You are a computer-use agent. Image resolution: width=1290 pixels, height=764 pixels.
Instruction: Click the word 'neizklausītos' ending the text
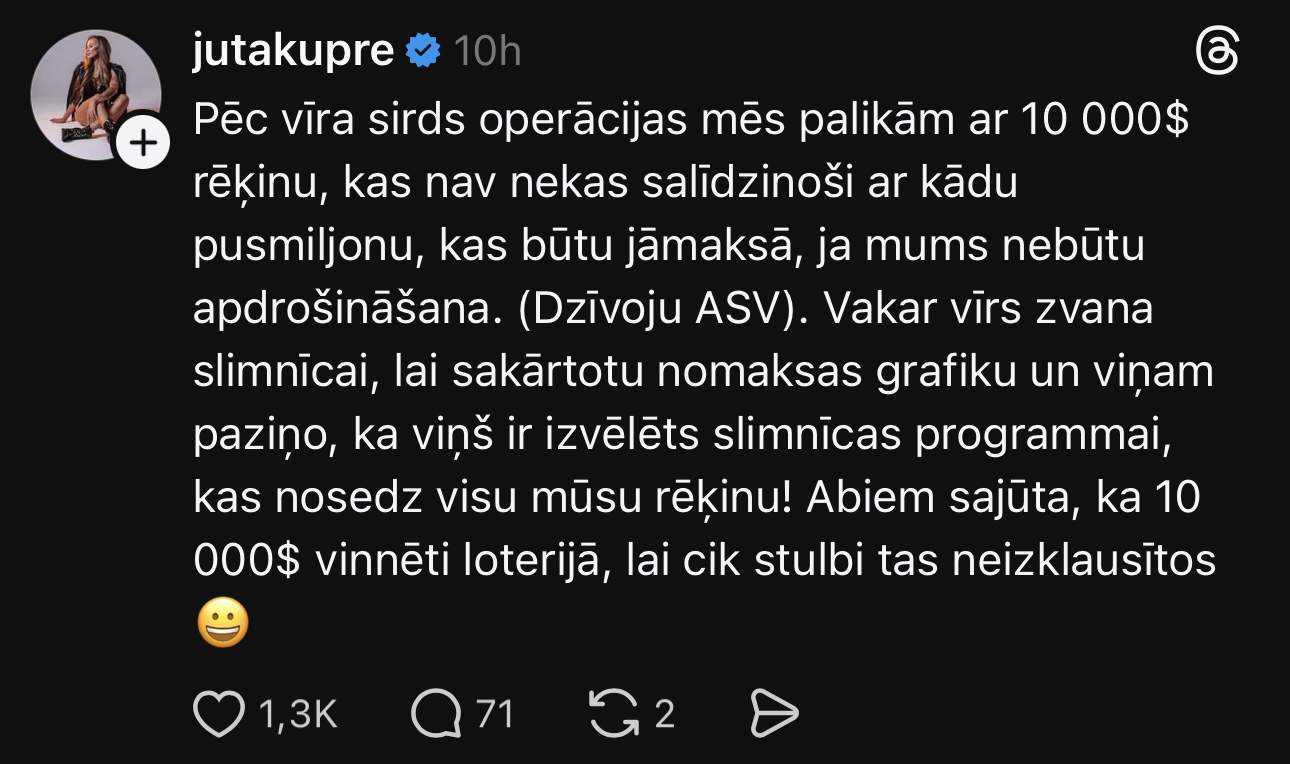click(1084, 561)
